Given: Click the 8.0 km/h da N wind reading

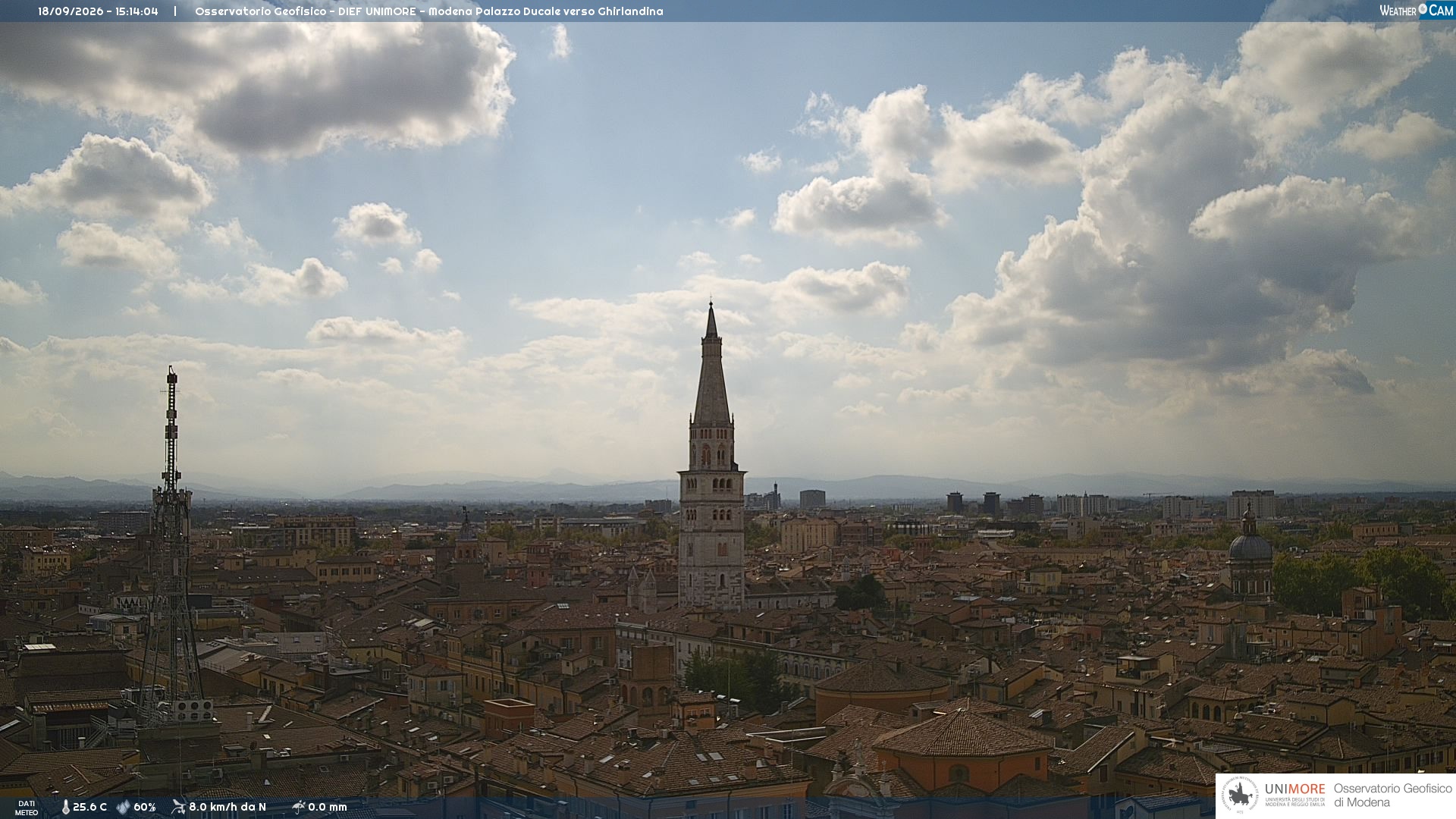Looking at the screenshot, I should point(227,807).
